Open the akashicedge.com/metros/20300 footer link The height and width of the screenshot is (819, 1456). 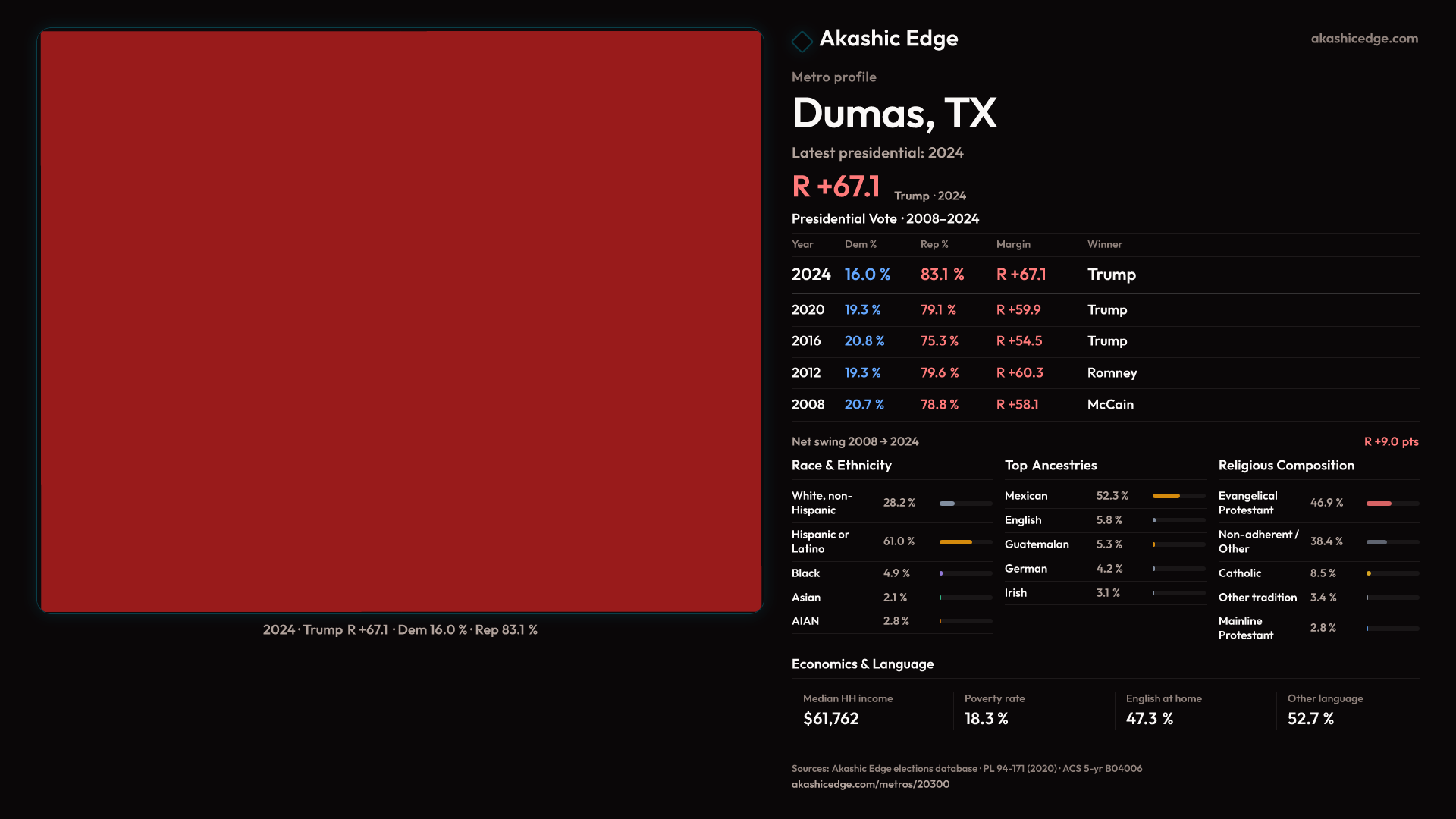coord(870,784)
